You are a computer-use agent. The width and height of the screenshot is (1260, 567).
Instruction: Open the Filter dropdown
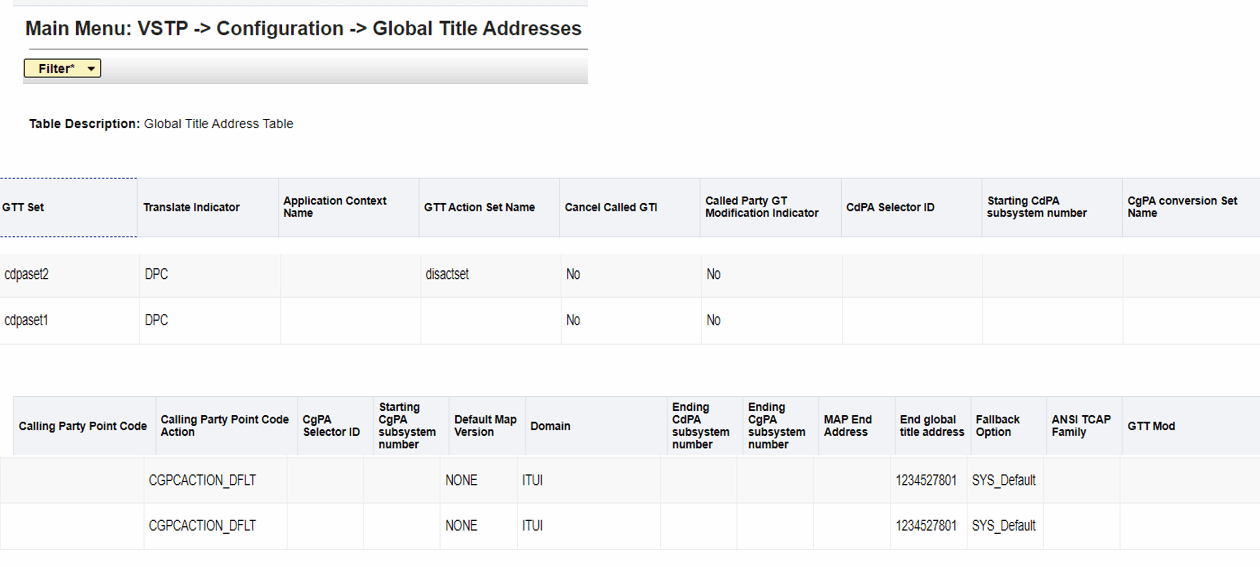(62, 68)
